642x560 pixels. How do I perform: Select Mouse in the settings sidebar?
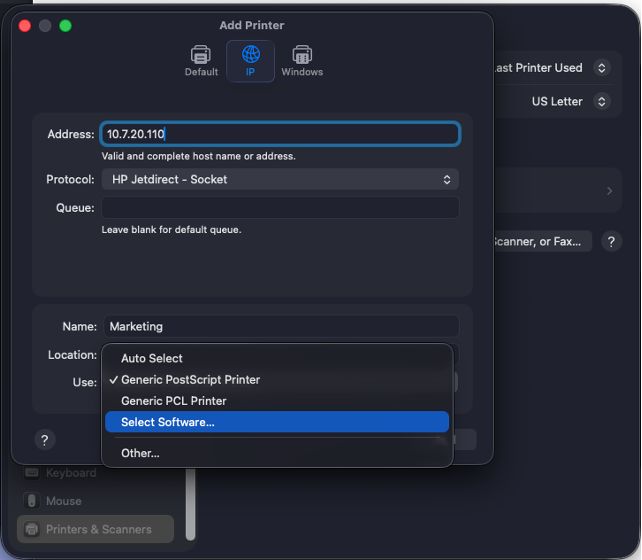pos(64,501)
